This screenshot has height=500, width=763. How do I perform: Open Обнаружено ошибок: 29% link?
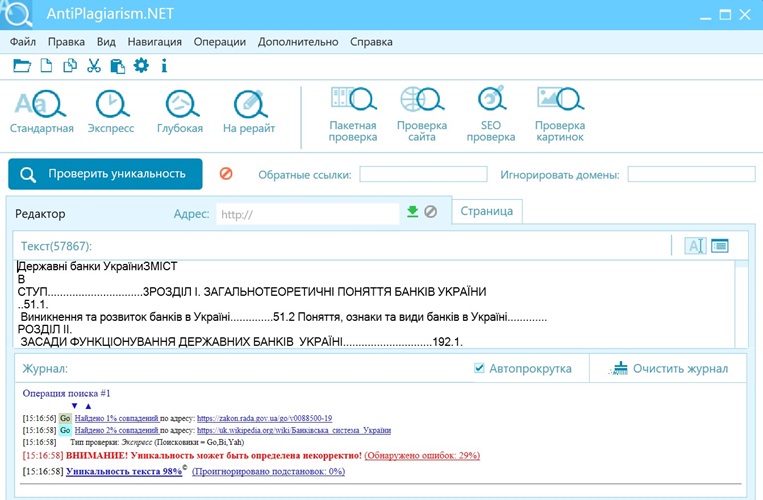tap(422, 456)
